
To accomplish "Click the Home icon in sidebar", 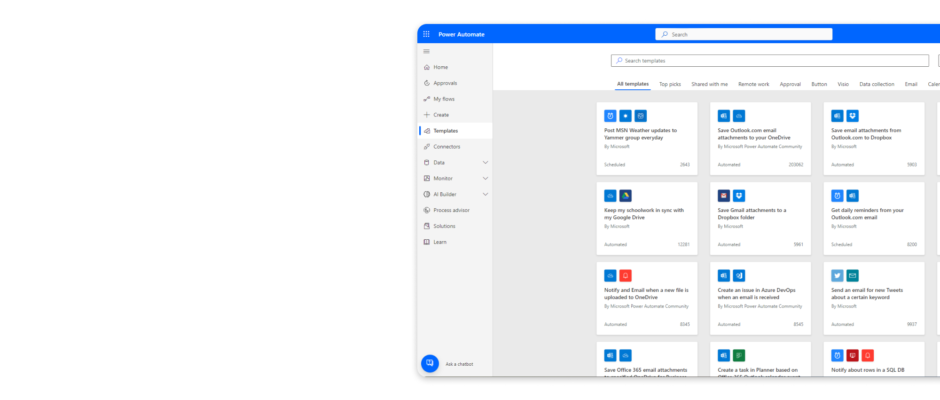I will pos(427,67).
